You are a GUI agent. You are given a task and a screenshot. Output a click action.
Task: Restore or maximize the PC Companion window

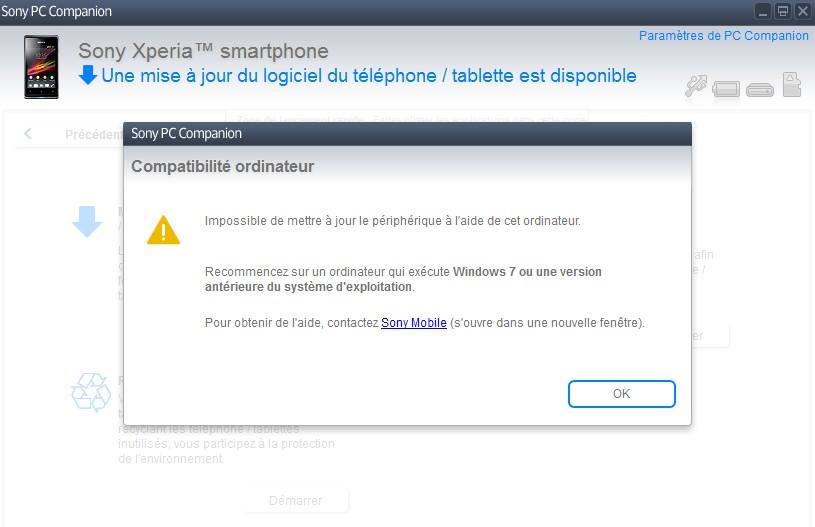[782, 11]
